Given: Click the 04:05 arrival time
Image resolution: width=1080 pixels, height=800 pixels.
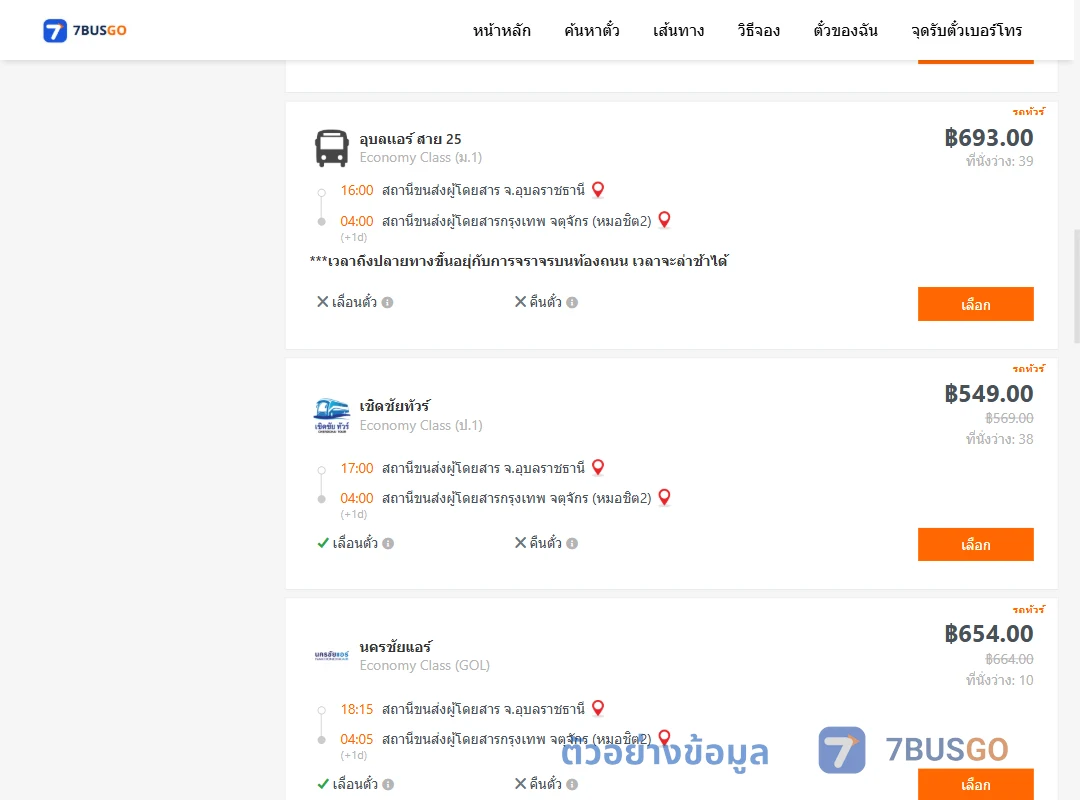Looking at the screenshot, I should click(x=357, y=739).
